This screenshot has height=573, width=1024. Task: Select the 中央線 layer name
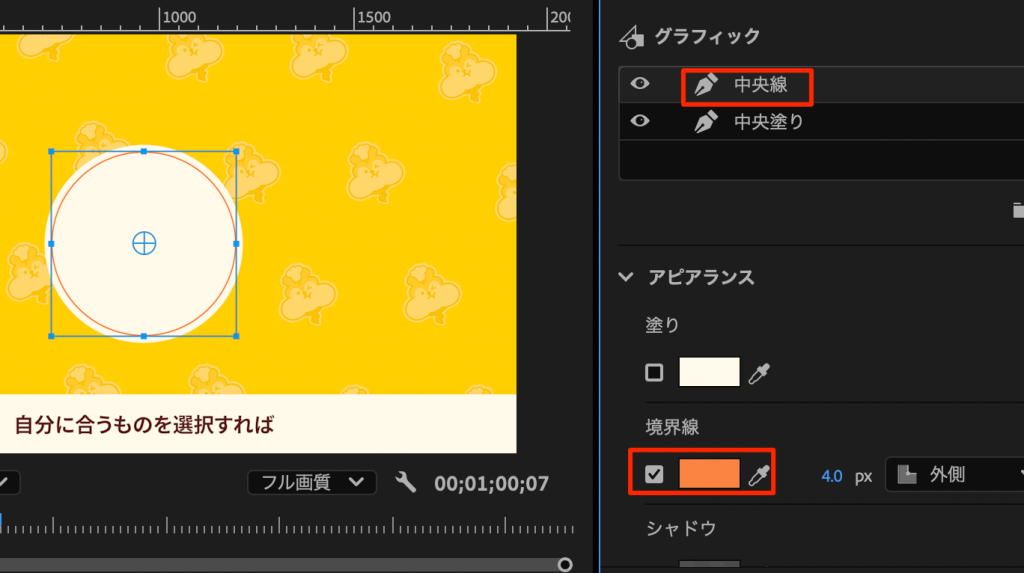click(761, 86)
